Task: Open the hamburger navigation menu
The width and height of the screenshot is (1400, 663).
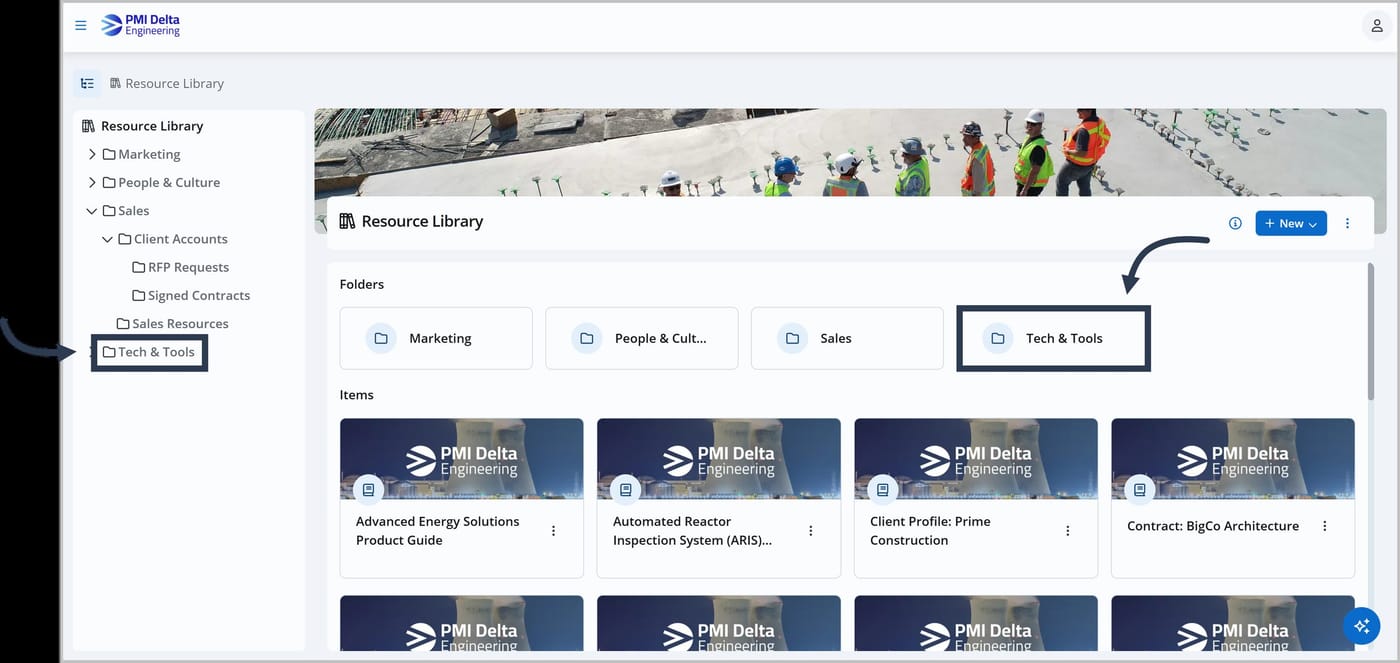Action: 81,25
